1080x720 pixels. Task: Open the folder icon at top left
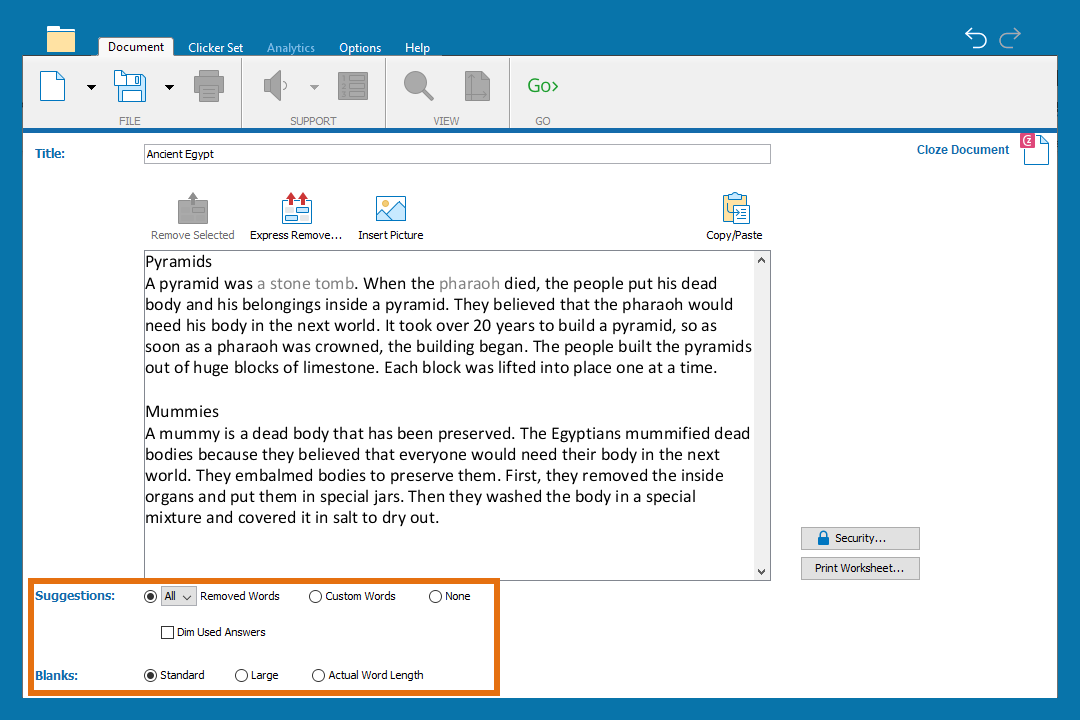coord(61,40)
